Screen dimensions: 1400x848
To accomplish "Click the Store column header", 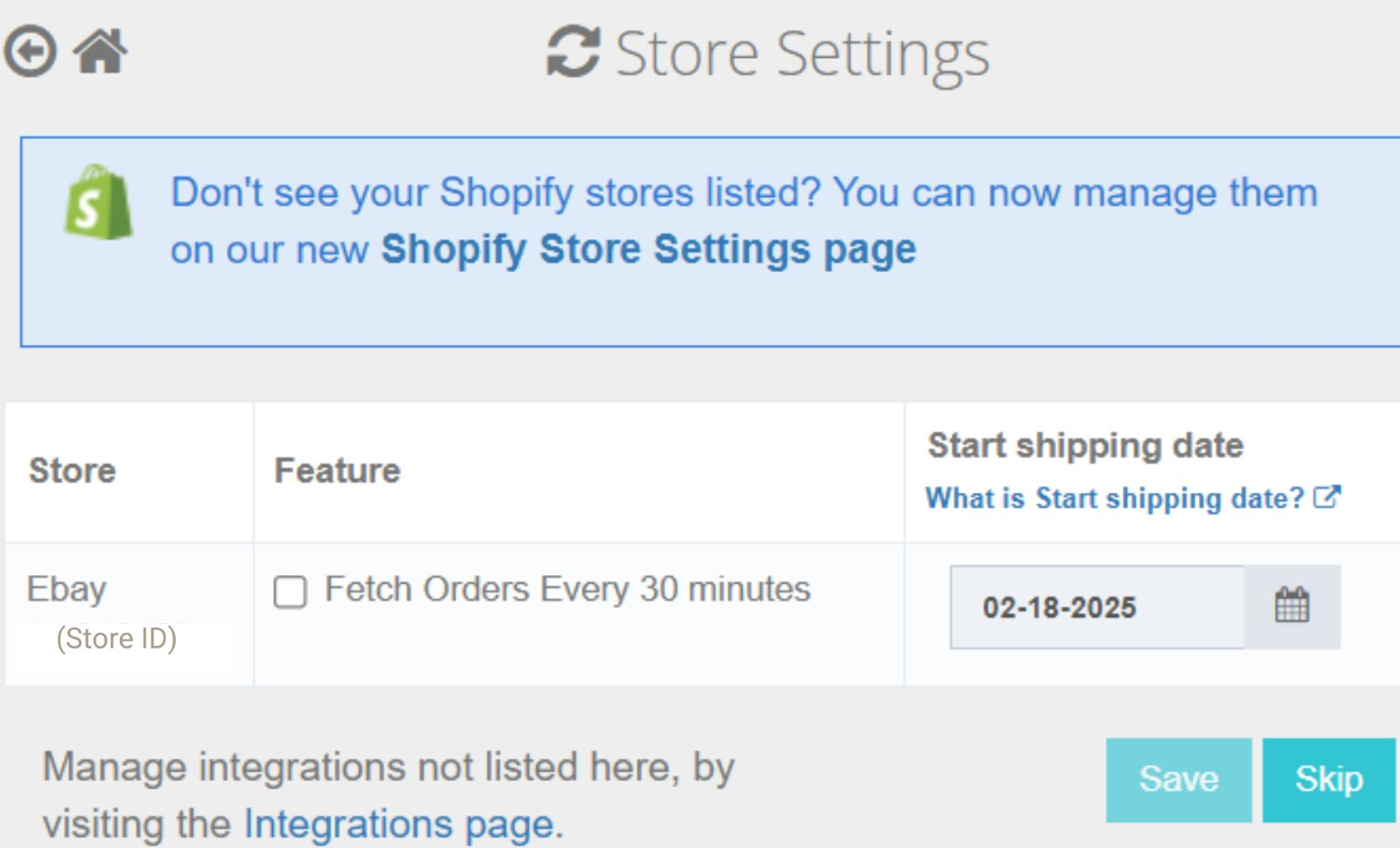I will 72,470.
